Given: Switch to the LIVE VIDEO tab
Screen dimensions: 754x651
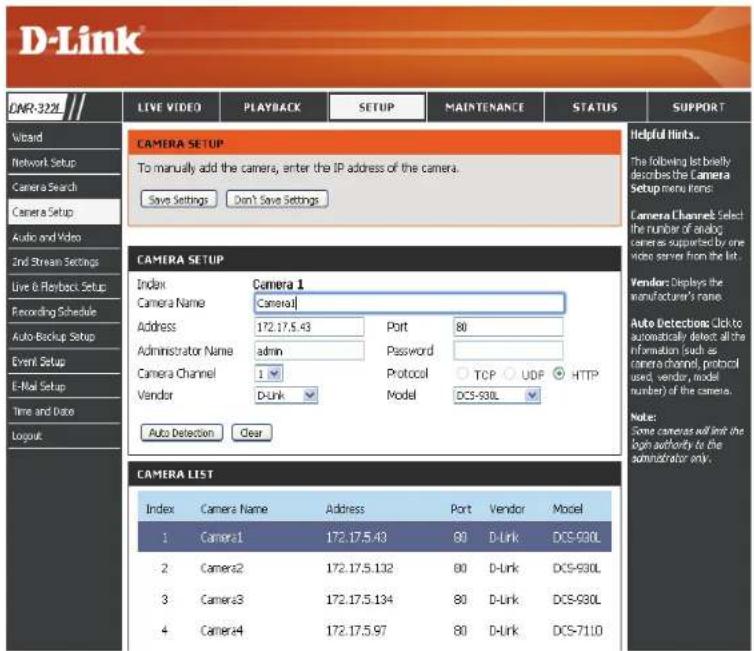Looking at the screenshot, I should 170,107.
